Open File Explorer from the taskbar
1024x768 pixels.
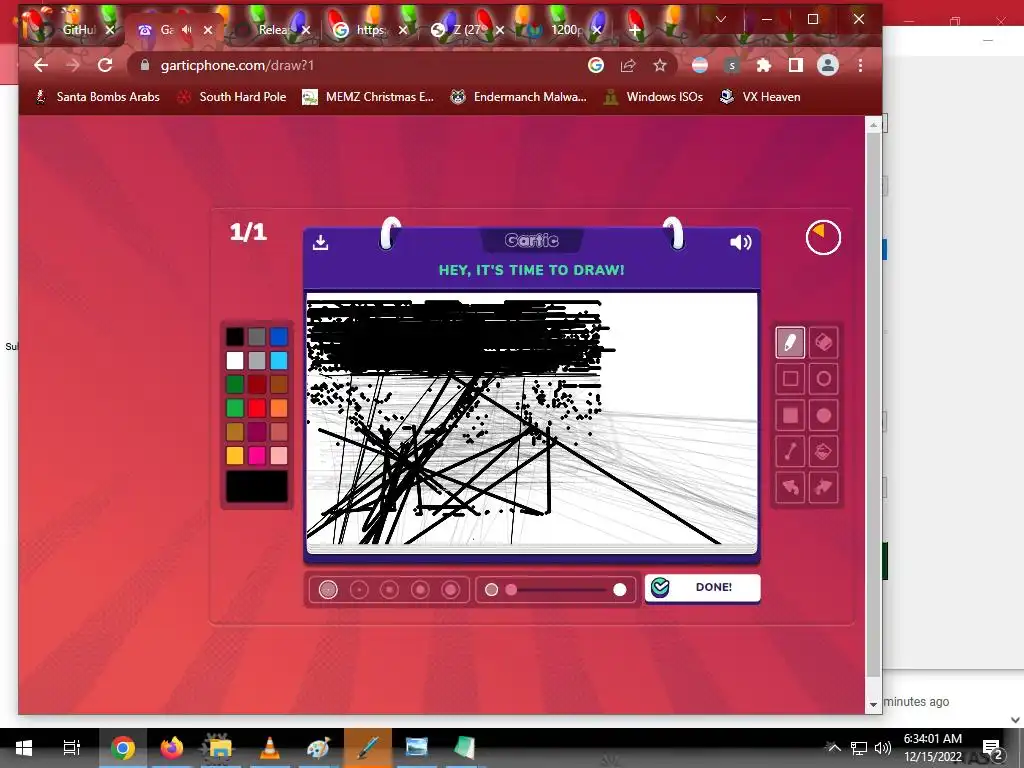(221, 748)
